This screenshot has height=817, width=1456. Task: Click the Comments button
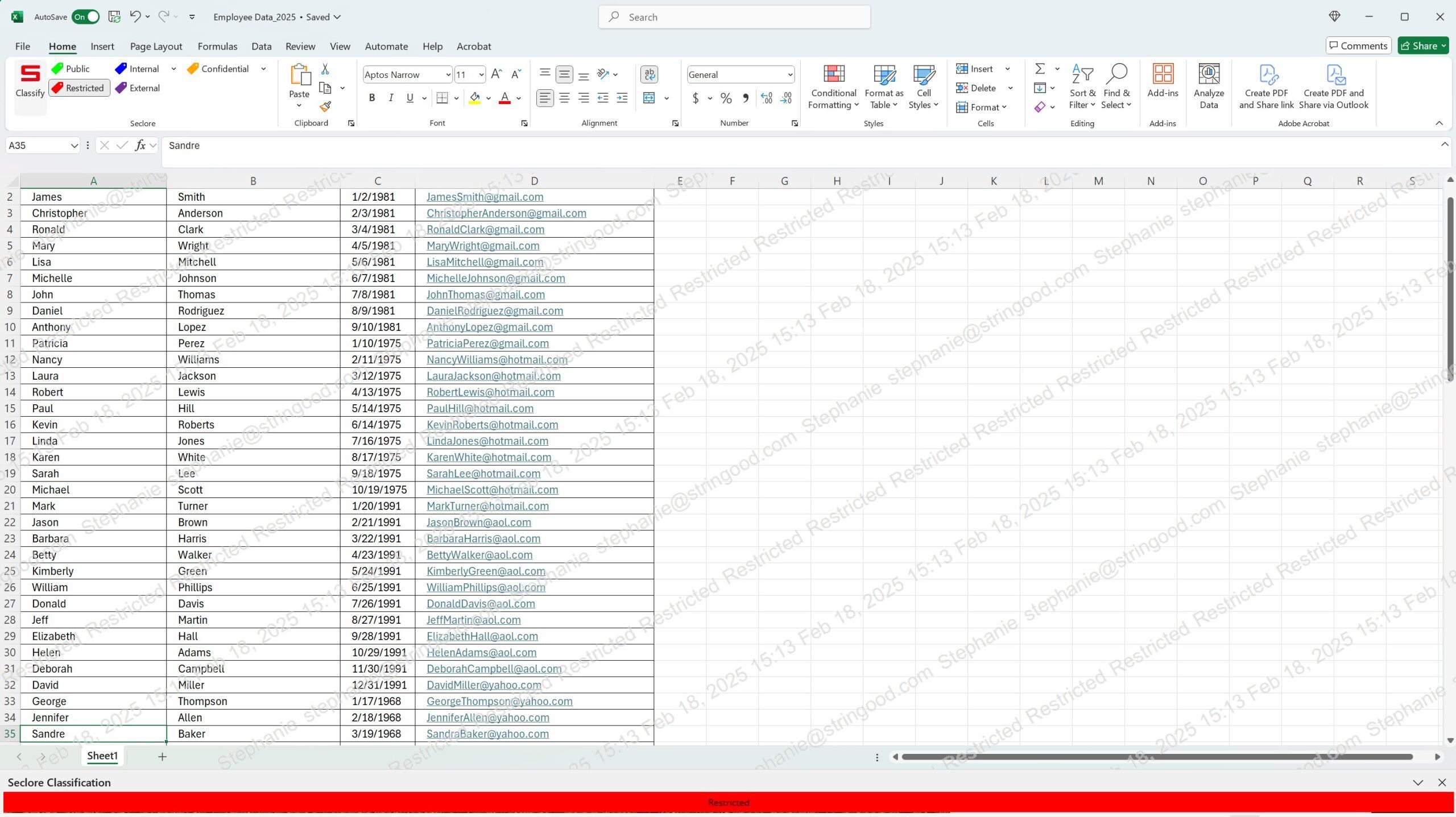pos(1358,46)
